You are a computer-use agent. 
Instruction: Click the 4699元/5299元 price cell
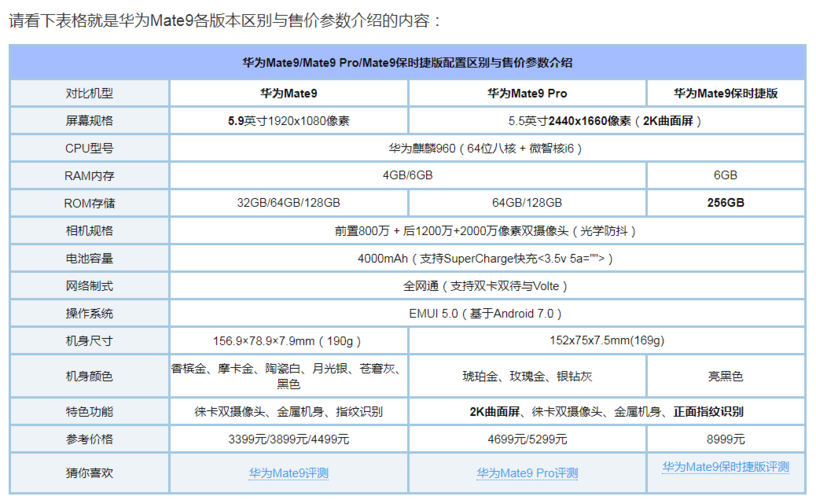pos(527,439)
